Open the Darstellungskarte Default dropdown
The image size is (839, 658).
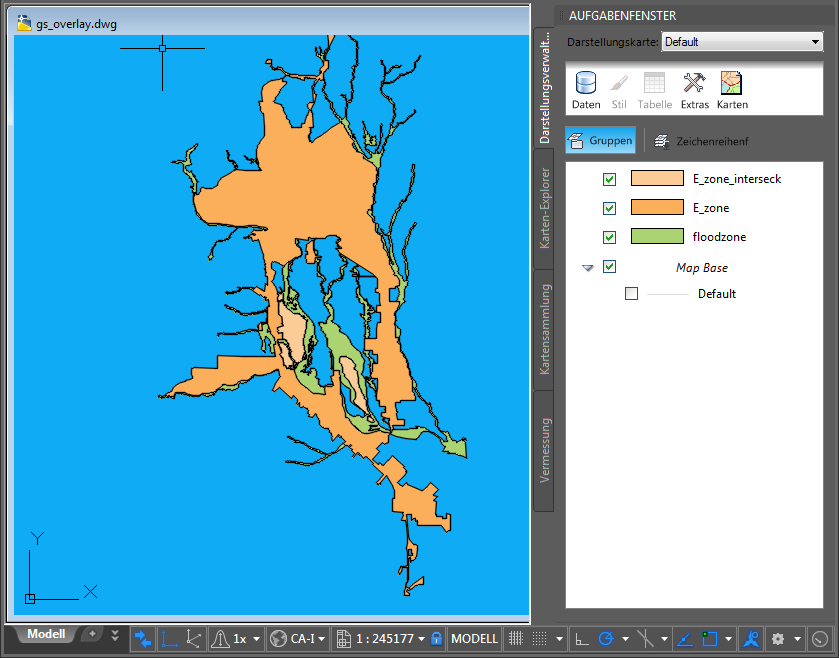click(741, 42)
